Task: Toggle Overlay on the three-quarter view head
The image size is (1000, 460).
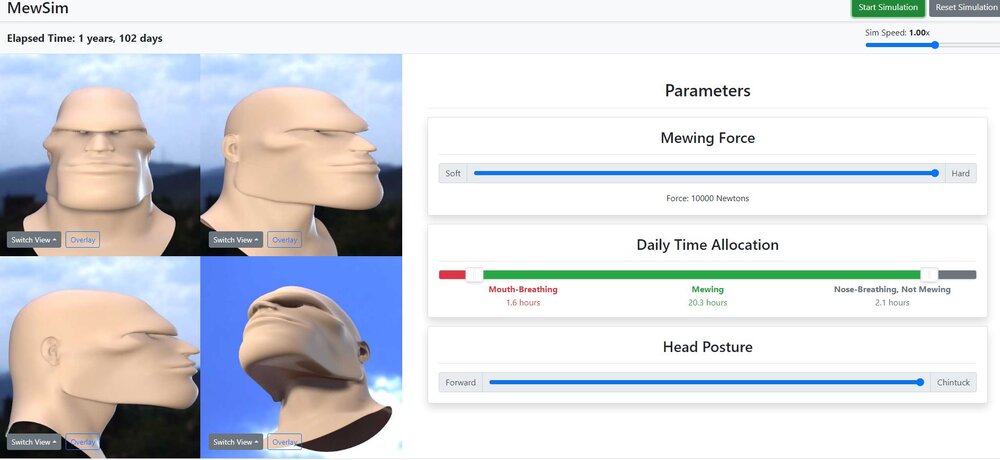Action: point(284,240)
